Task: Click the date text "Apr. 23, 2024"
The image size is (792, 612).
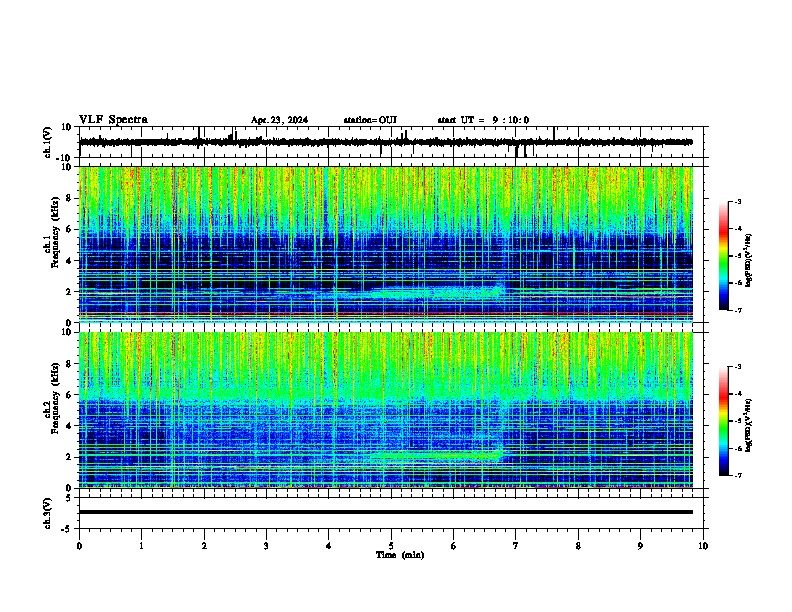Action: tap(279, 120)
